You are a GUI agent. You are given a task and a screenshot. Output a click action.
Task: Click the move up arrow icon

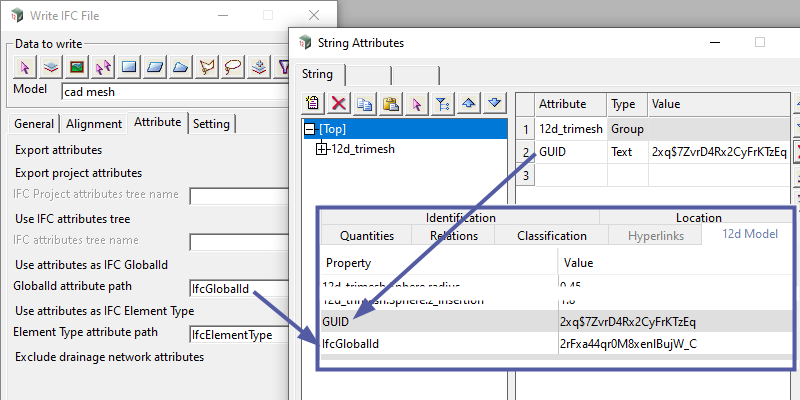[x=468, y=103]
